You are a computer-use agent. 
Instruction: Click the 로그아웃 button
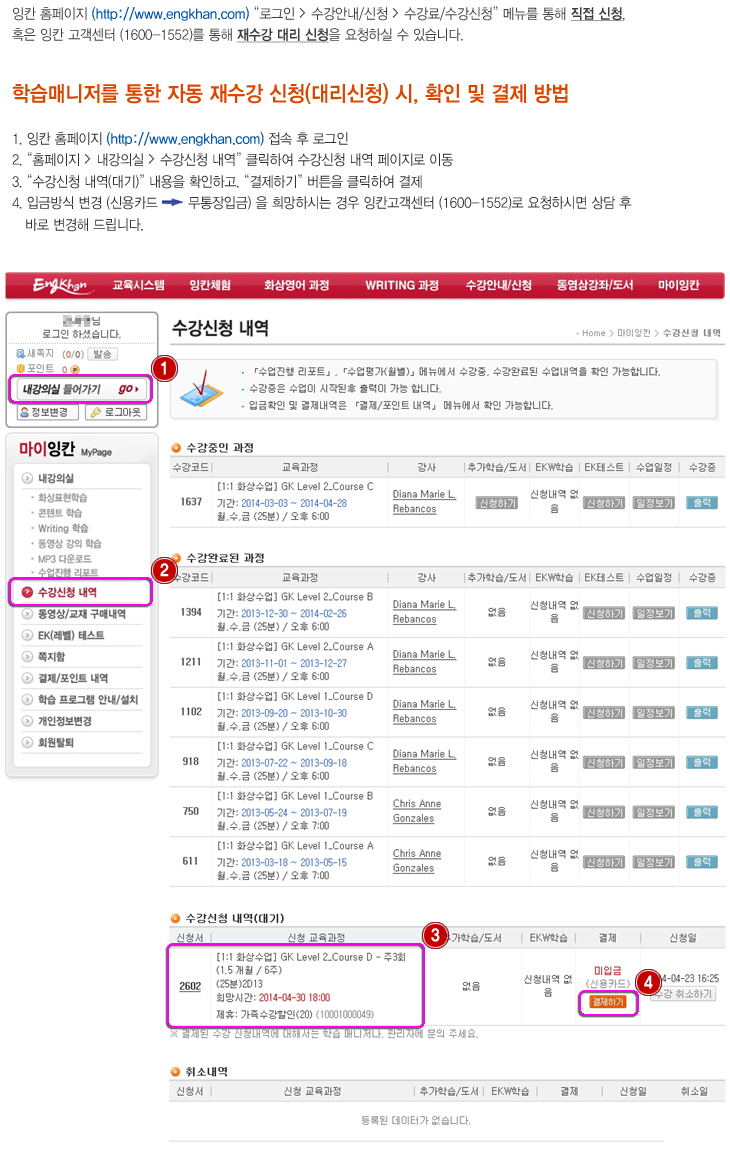[x=116, y=412]
